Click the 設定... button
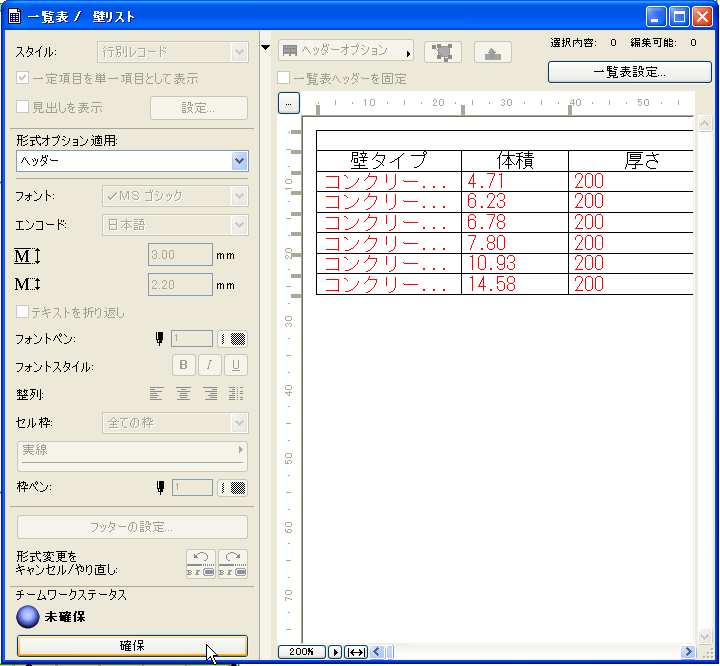The image size is (720, 666). click(199, 108)
